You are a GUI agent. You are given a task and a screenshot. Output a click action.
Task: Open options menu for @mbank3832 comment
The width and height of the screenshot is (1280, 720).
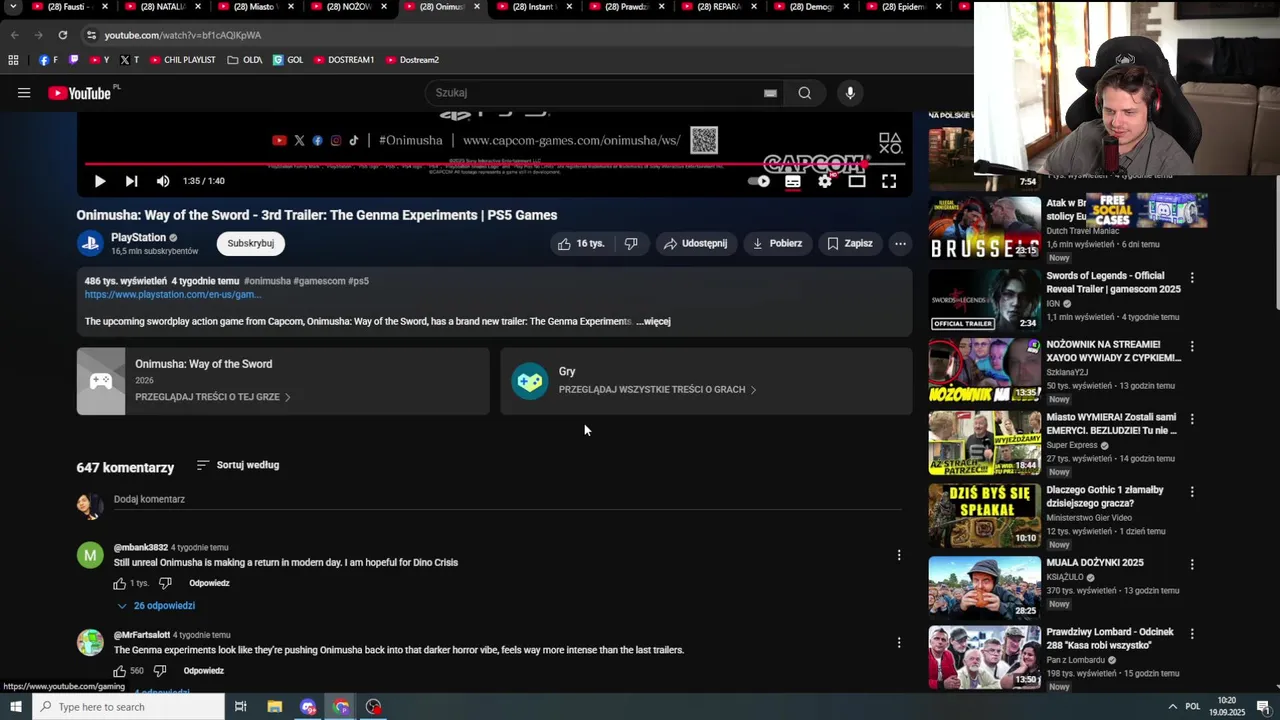point(899,555)
